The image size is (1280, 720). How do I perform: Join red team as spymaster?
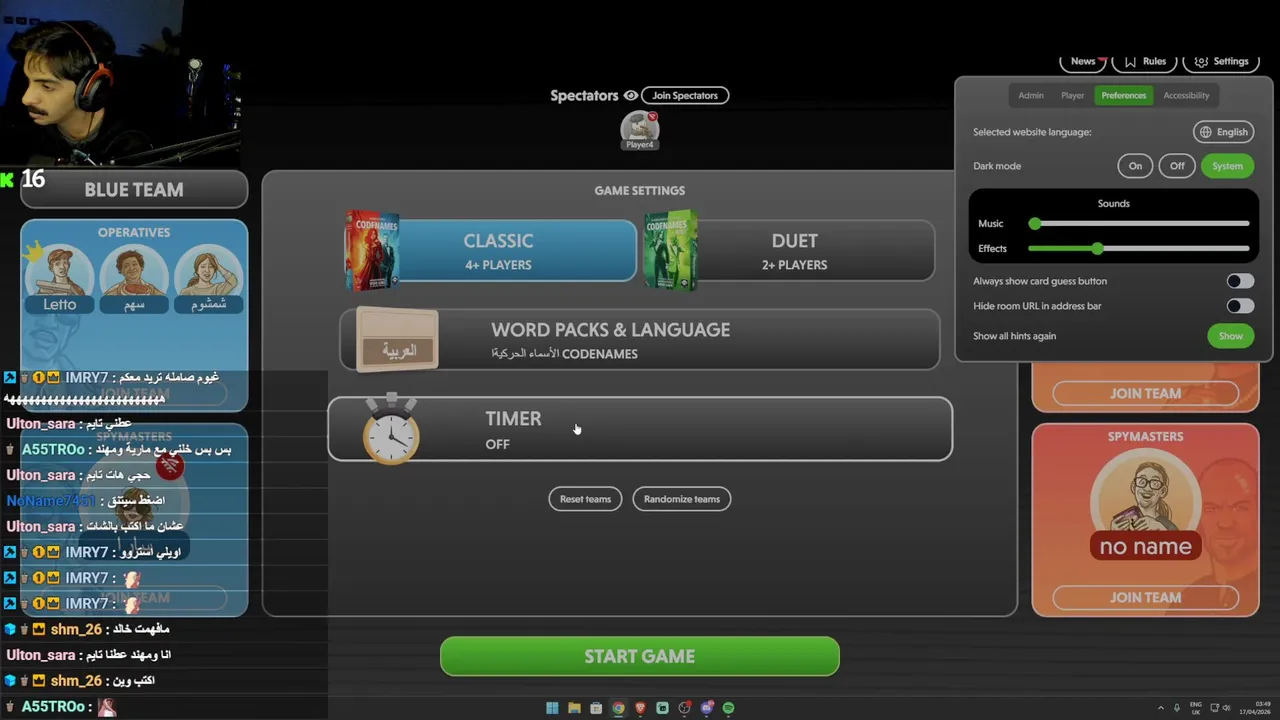(x=1145, y=598)
